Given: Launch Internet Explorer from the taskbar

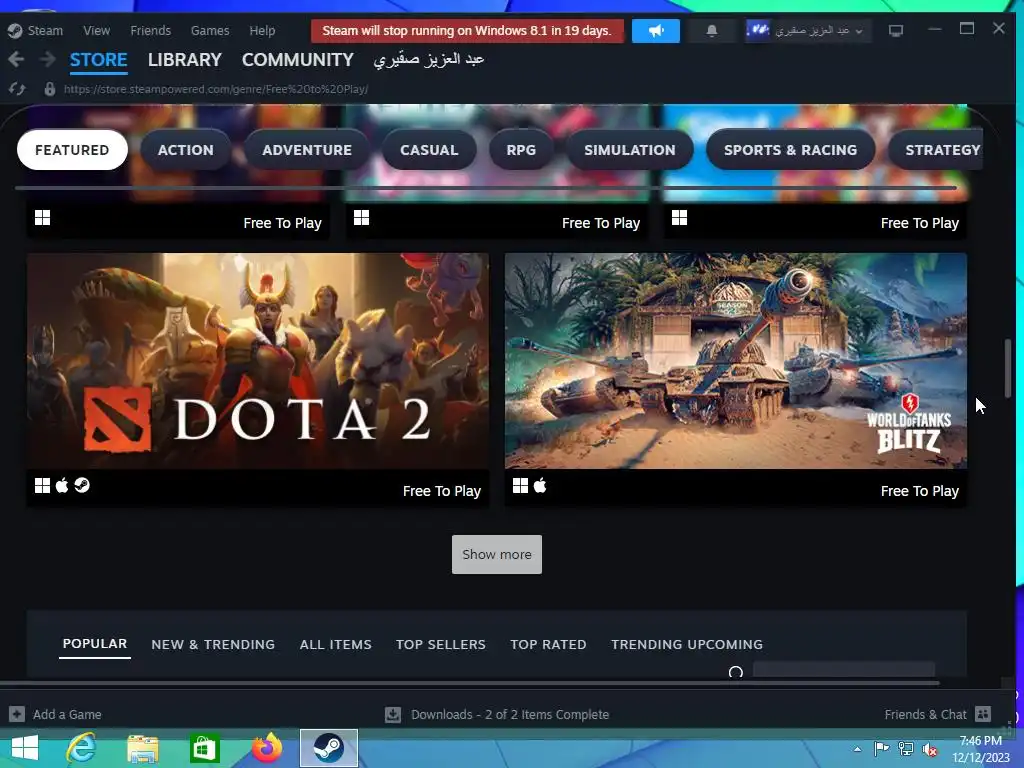Looking at the screenshot, I should coord(82,748).
